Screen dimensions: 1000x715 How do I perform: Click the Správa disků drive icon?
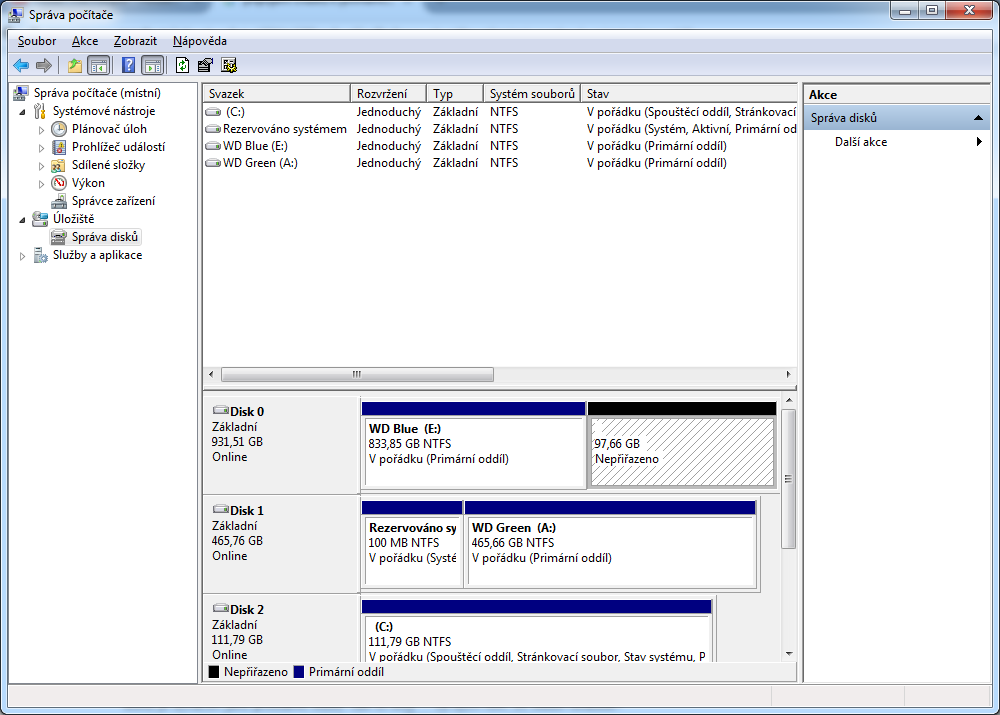59,237
